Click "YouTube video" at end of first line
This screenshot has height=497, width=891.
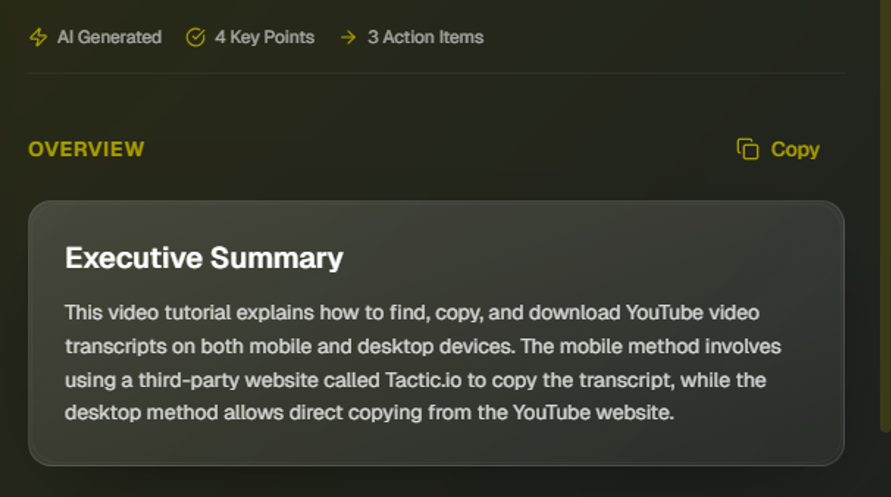[x=692, y=313]
